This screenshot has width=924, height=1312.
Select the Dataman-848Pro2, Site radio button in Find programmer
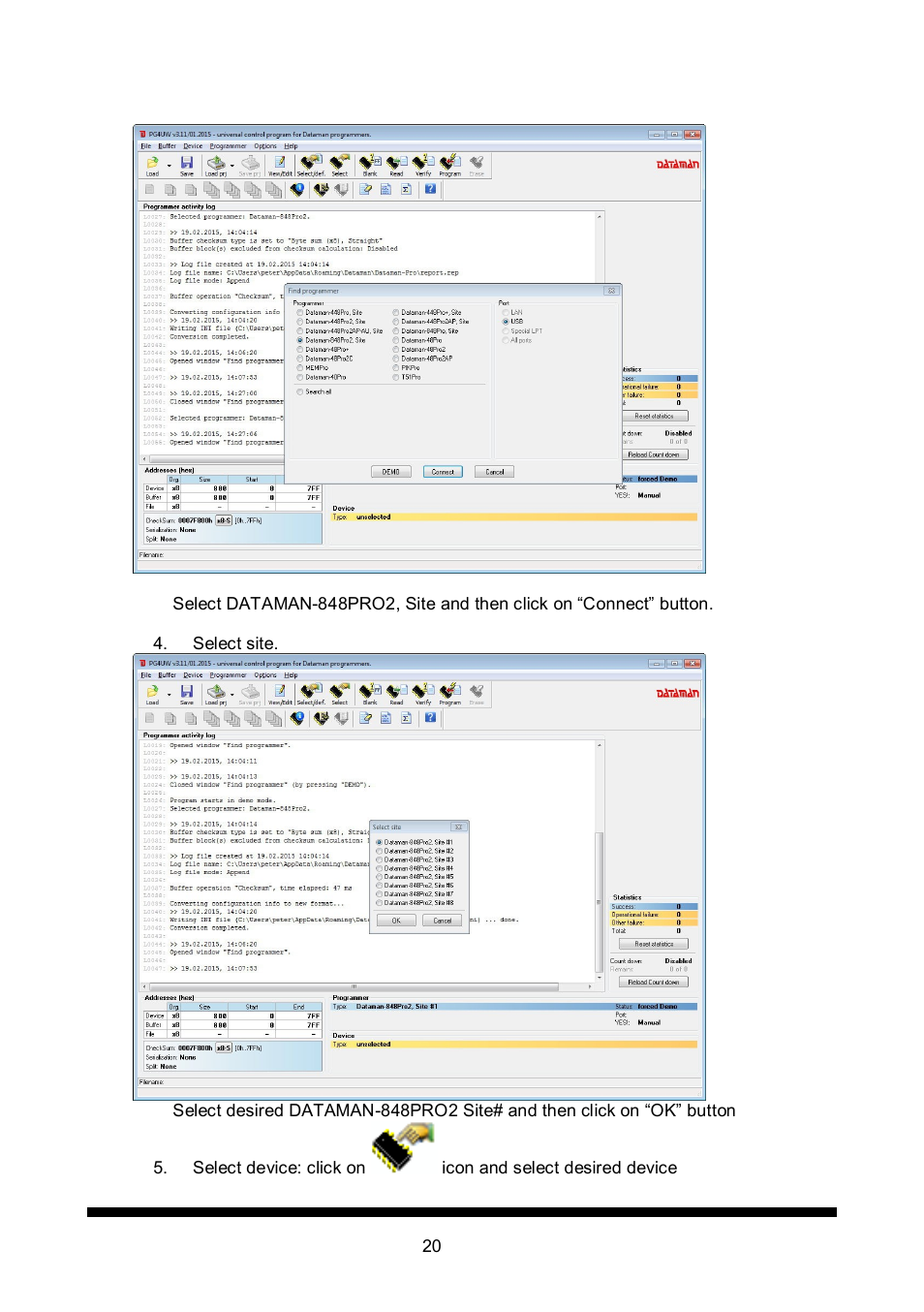pos(300,340)
